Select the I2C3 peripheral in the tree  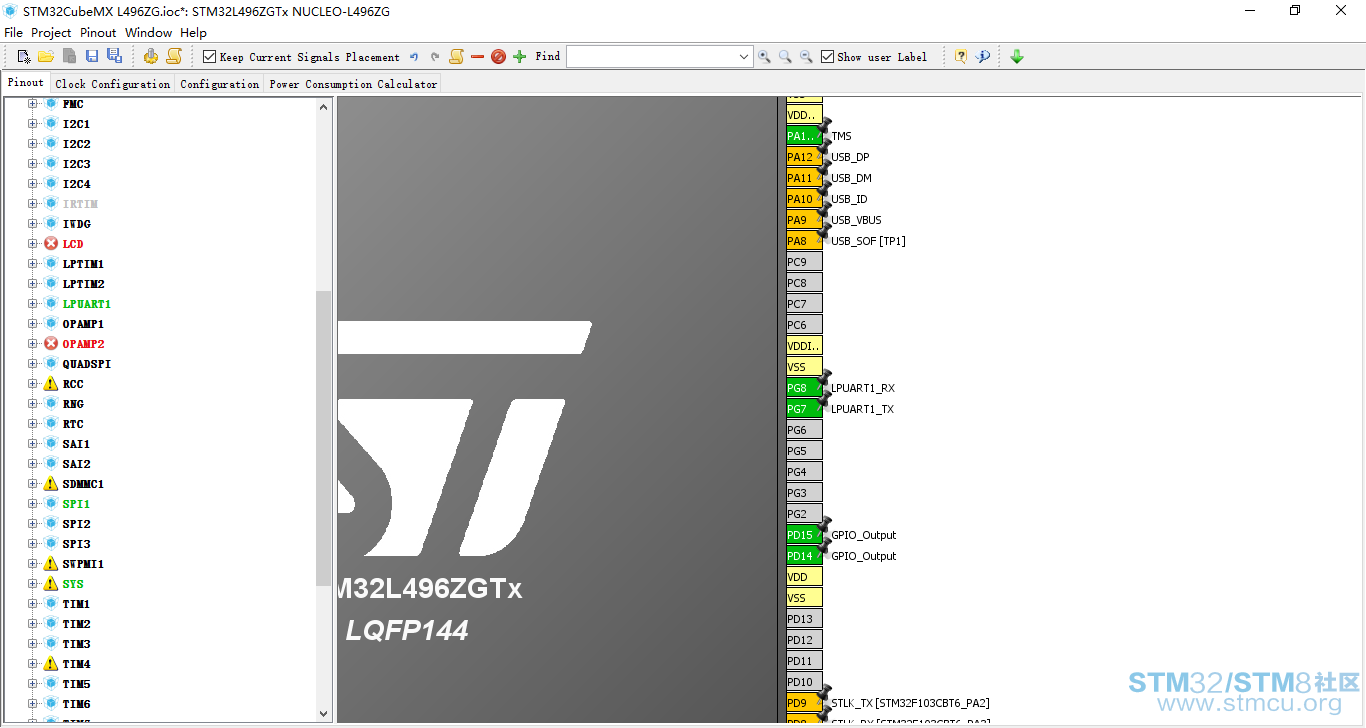77,164
